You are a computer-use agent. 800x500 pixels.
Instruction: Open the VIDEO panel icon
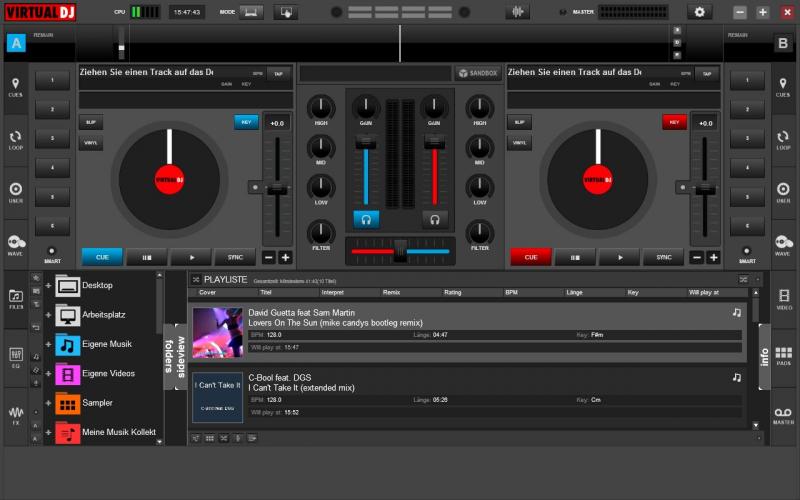783,298
